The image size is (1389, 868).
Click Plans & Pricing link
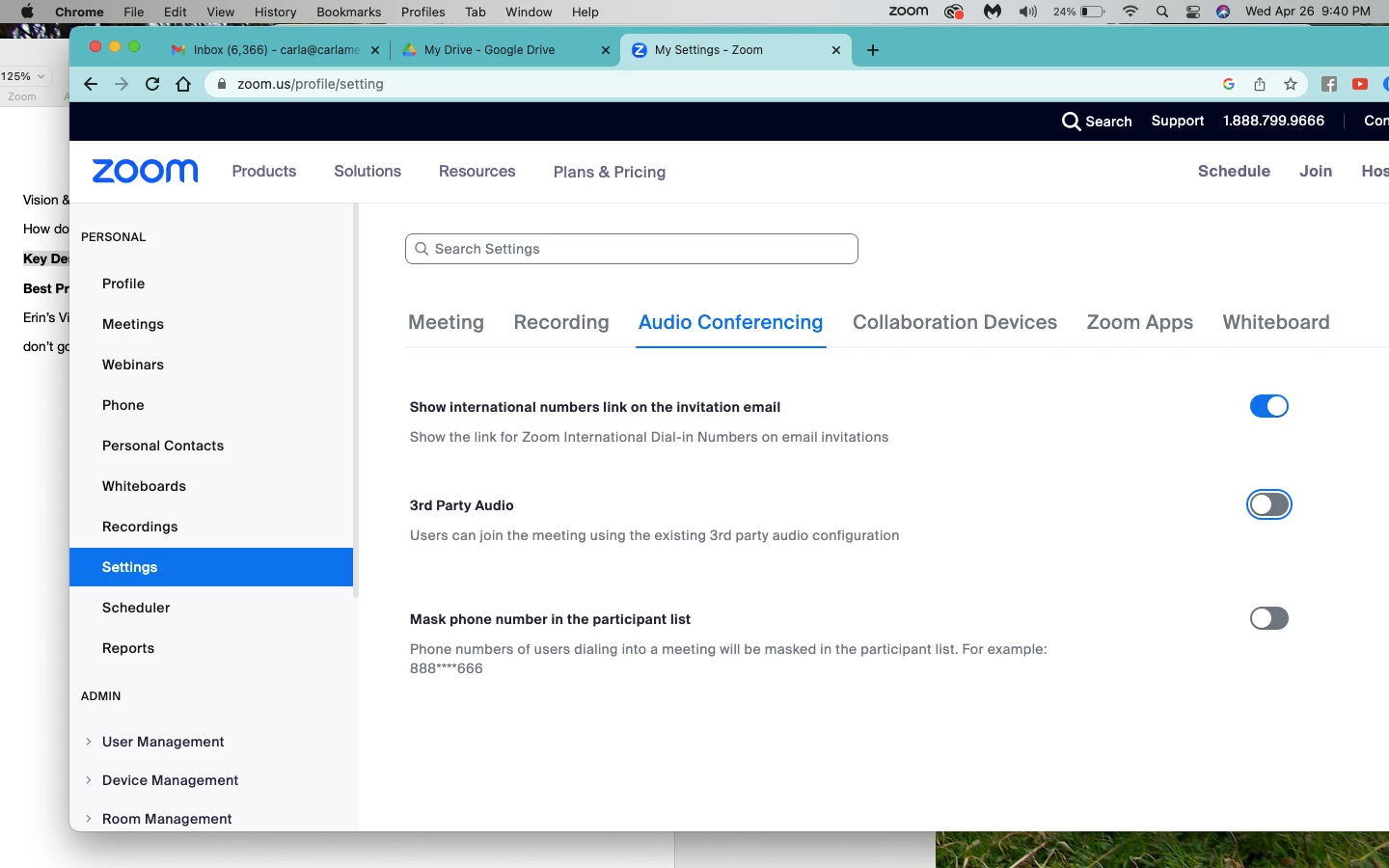tap(610, 172)
